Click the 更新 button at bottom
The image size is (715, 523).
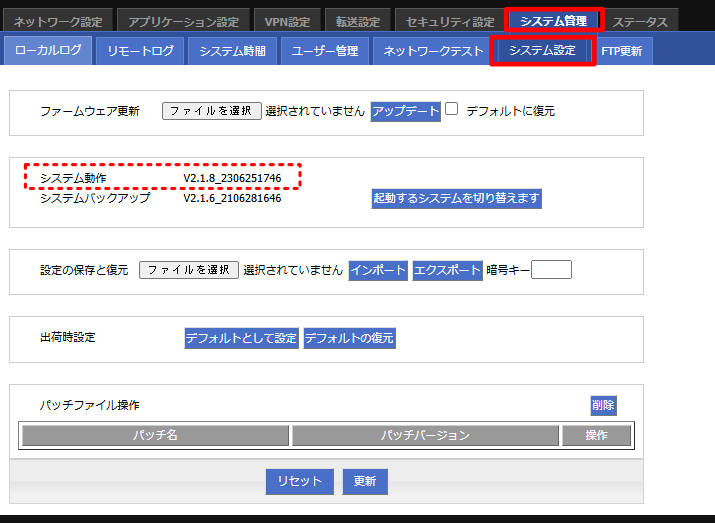coord(365,481)
